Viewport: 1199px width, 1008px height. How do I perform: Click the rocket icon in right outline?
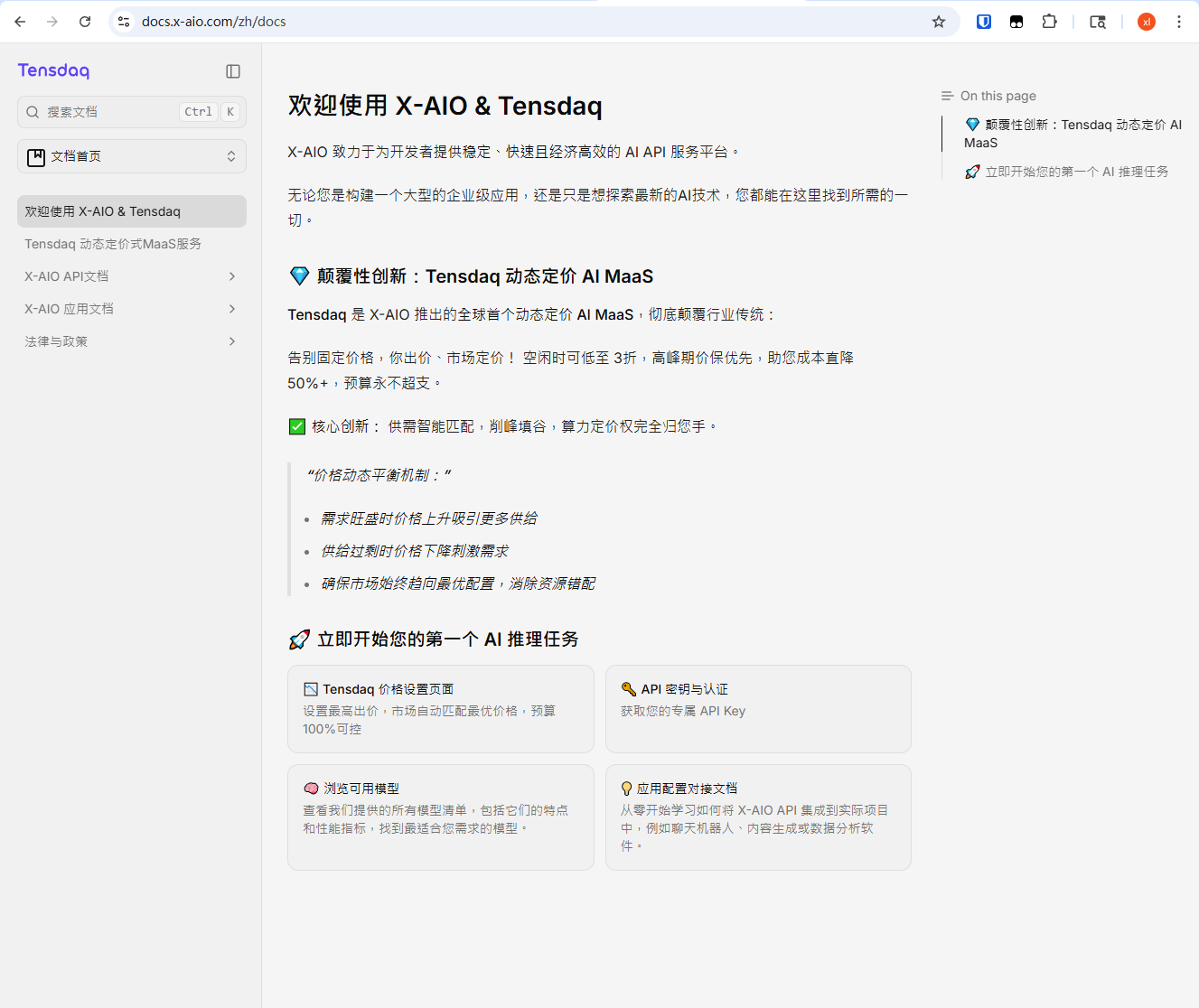point(972,172)
